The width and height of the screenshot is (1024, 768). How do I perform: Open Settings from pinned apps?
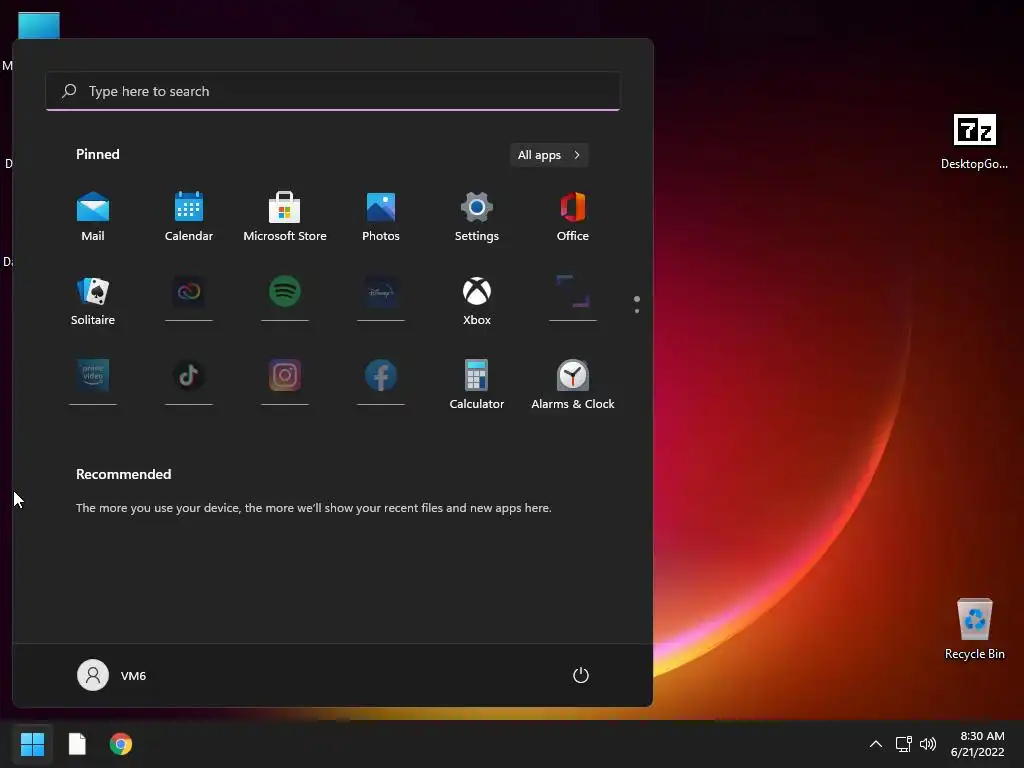pyautogui.click(x=477, y=217)
